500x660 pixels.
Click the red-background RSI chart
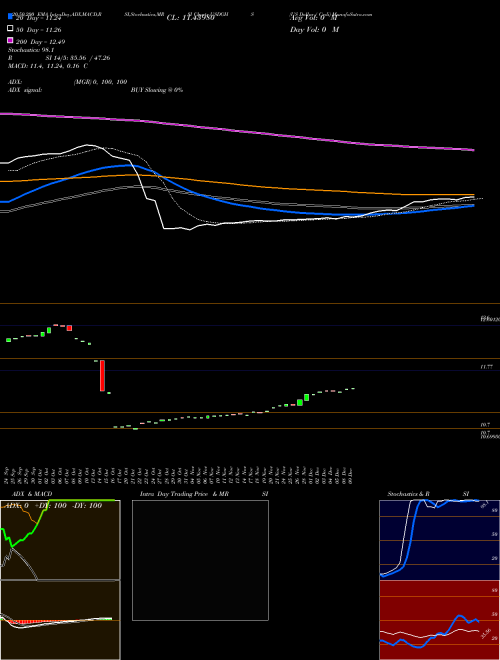click(x=439, y=620)
